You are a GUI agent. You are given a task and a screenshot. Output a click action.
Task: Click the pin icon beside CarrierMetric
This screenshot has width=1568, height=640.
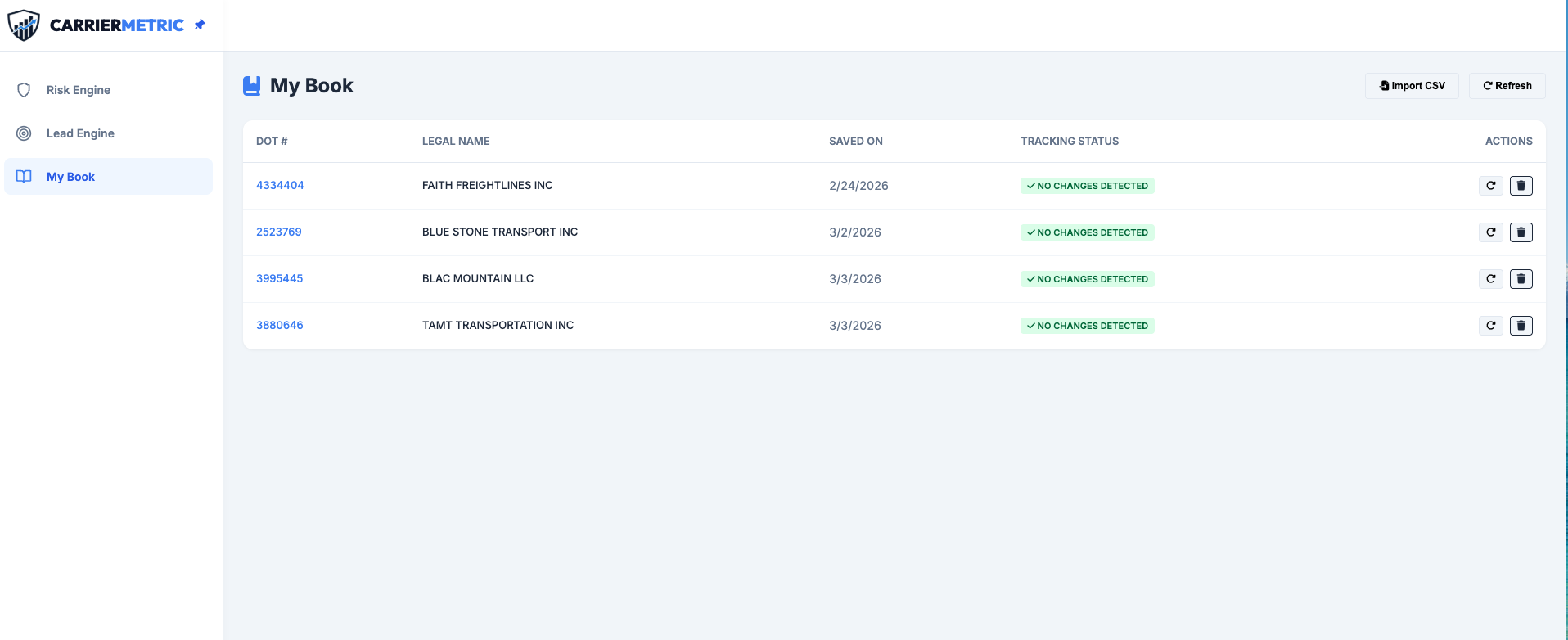coord(200,25)
